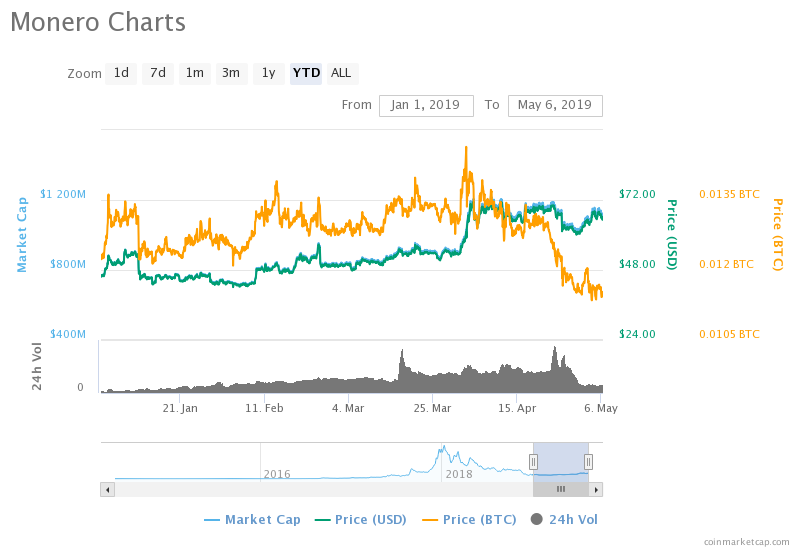Toggle Price (USD) series in legend
The image size is (800, 550).
361,520
